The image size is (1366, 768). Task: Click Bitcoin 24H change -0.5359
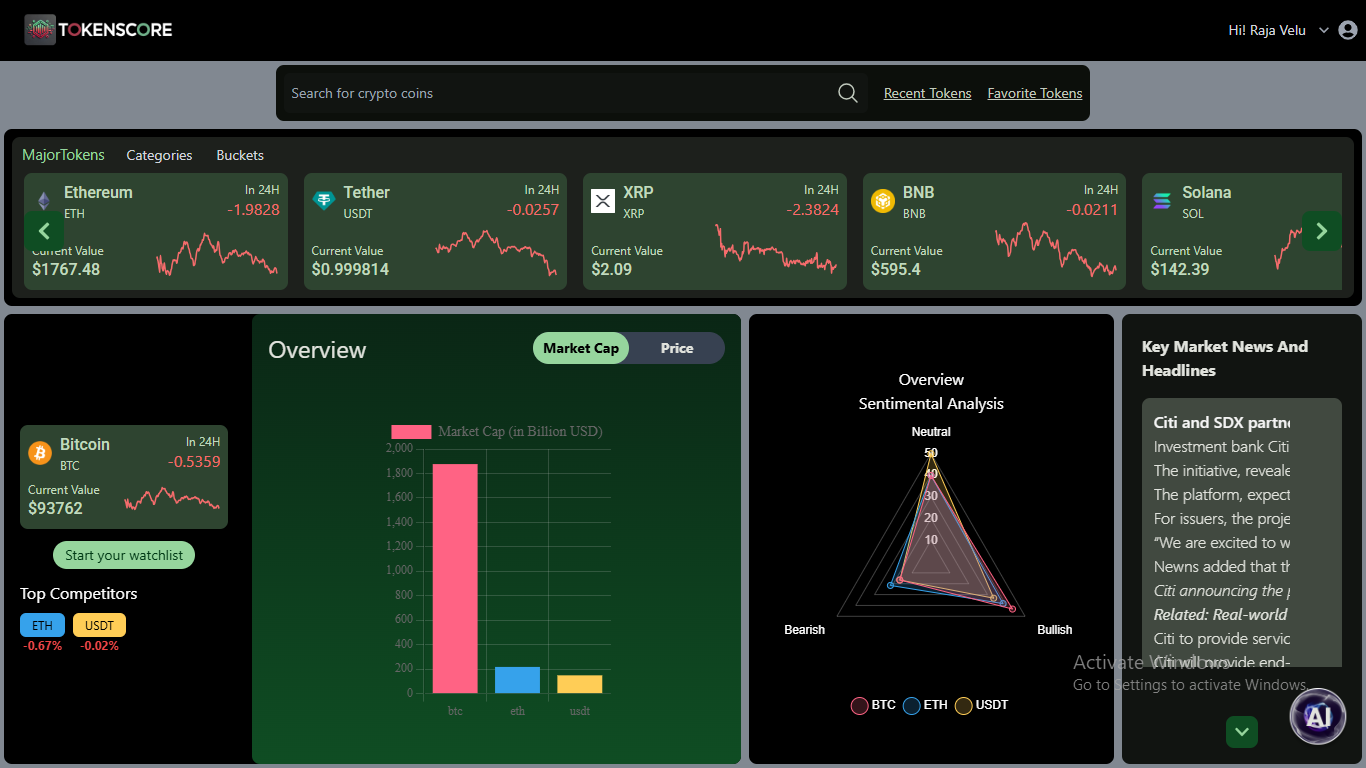[194, 461]
